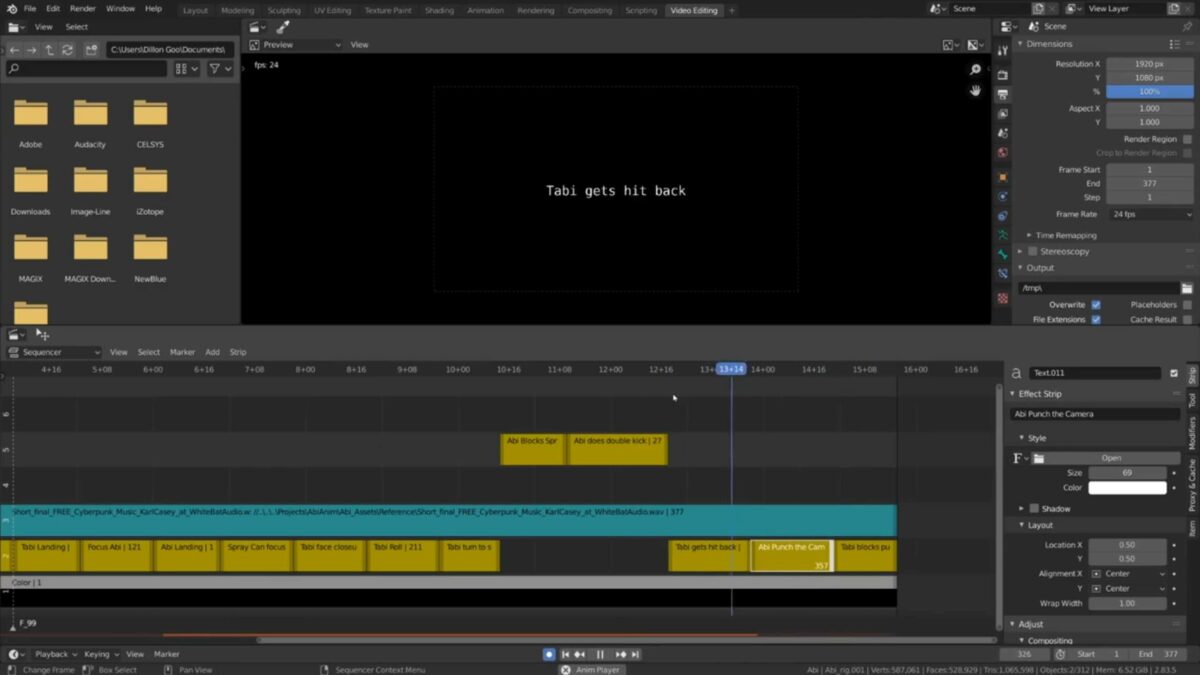Click the magnifier zoom icon in the preview

click(x=974, y=71)
